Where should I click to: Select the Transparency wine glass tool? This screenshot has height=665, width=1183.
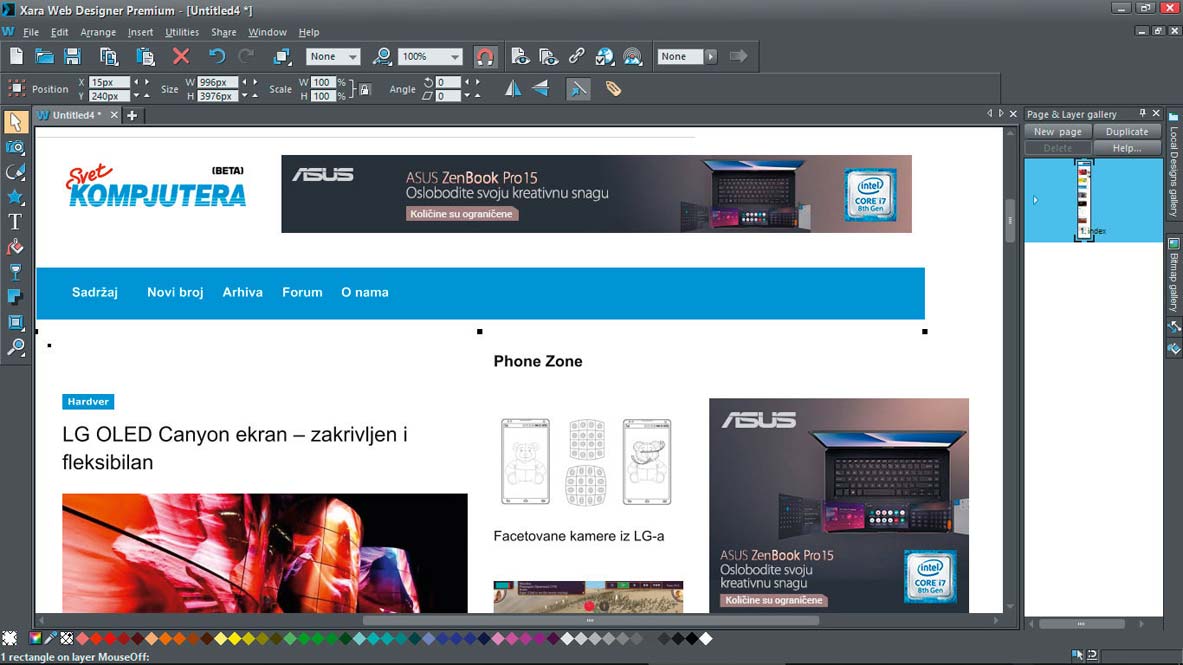[x=15, y=272]
